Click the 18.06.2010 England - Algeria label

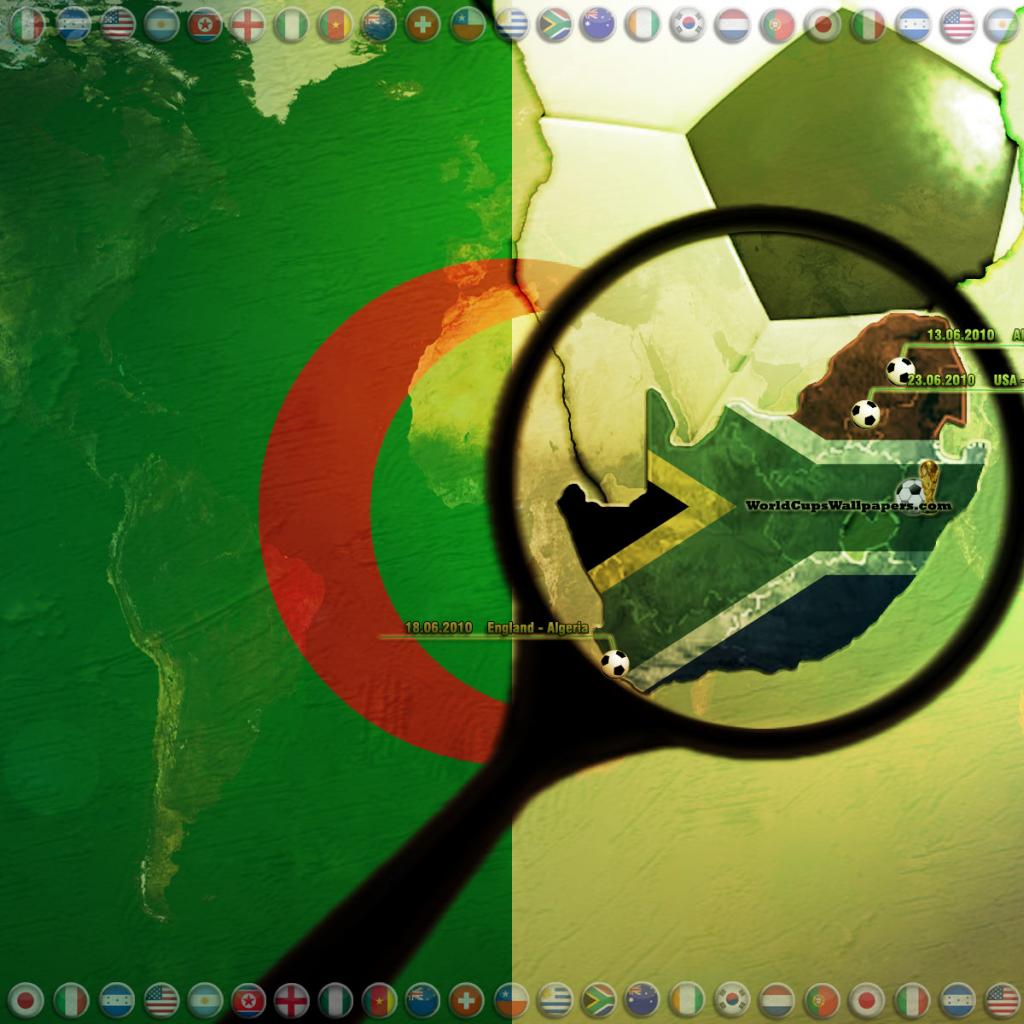pyautogui.click(x=496, y=628)
